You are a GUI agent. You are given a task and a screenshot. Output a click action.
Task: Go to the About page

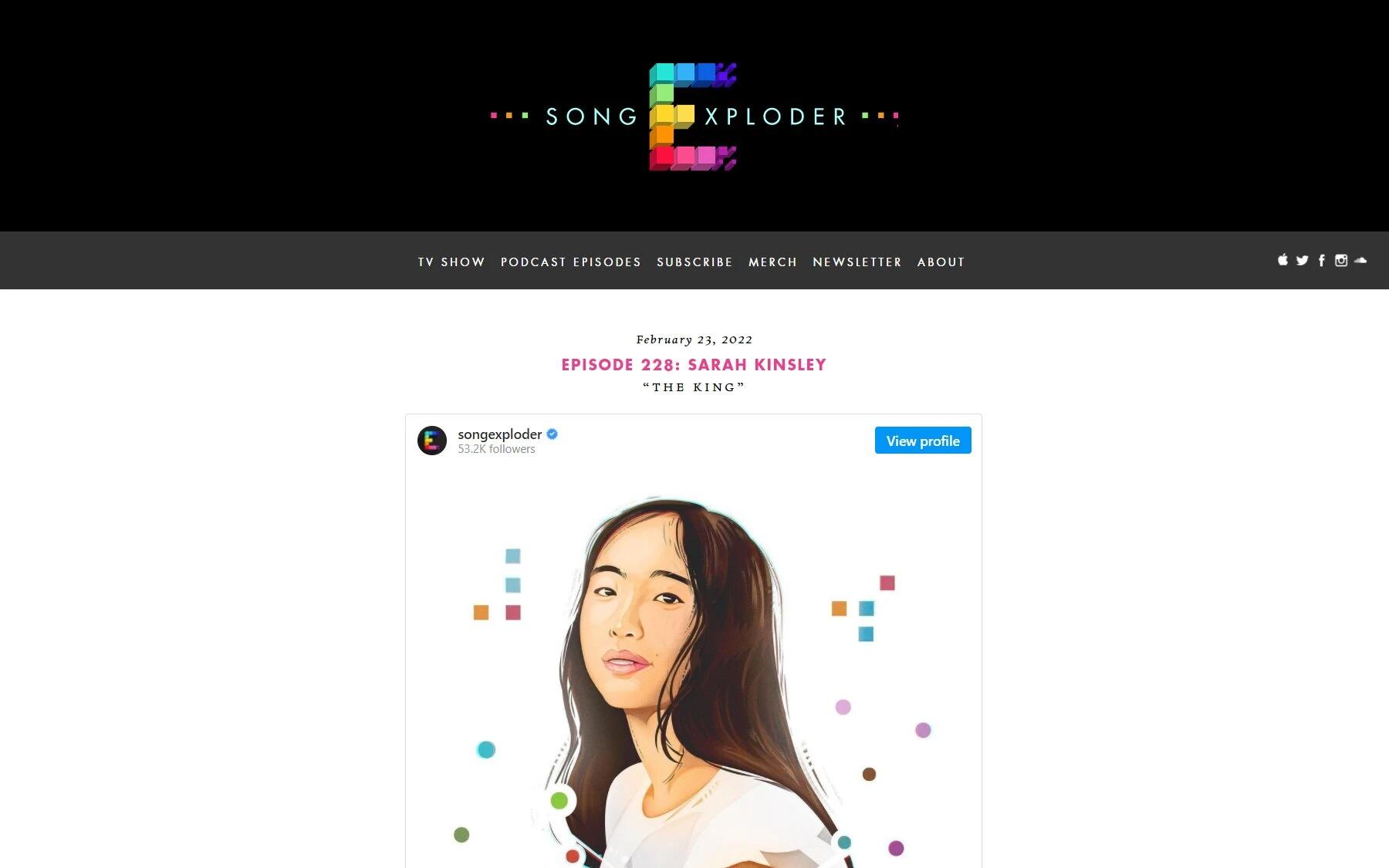click(x=941, y=262)
